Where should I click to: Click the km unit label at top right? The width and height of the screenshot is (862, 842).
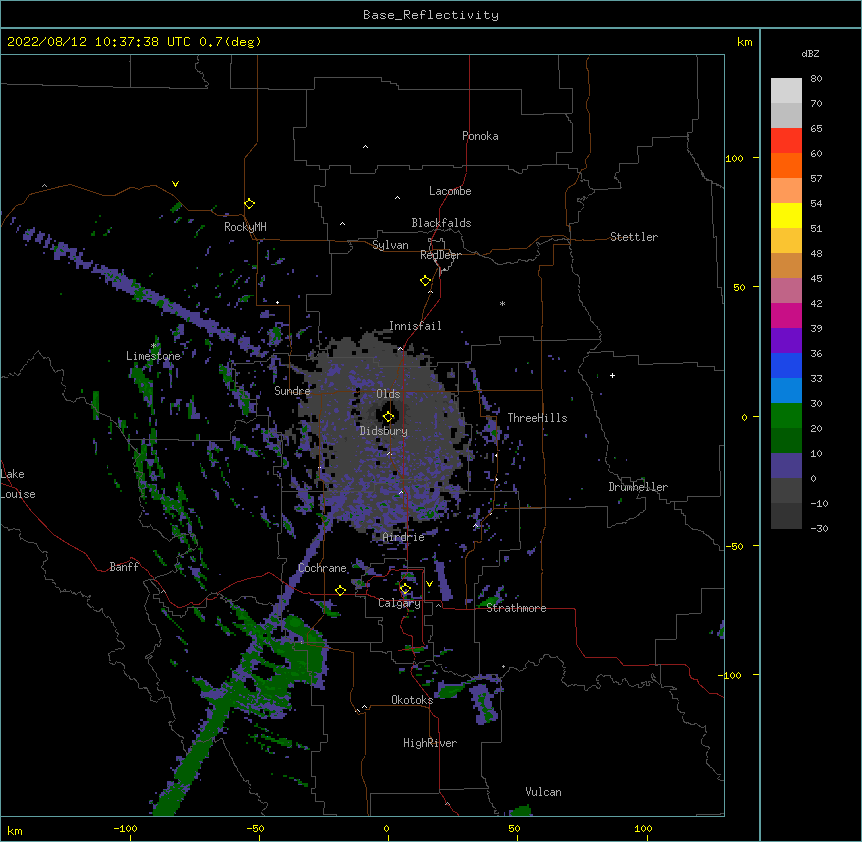[x=744, y=42]
